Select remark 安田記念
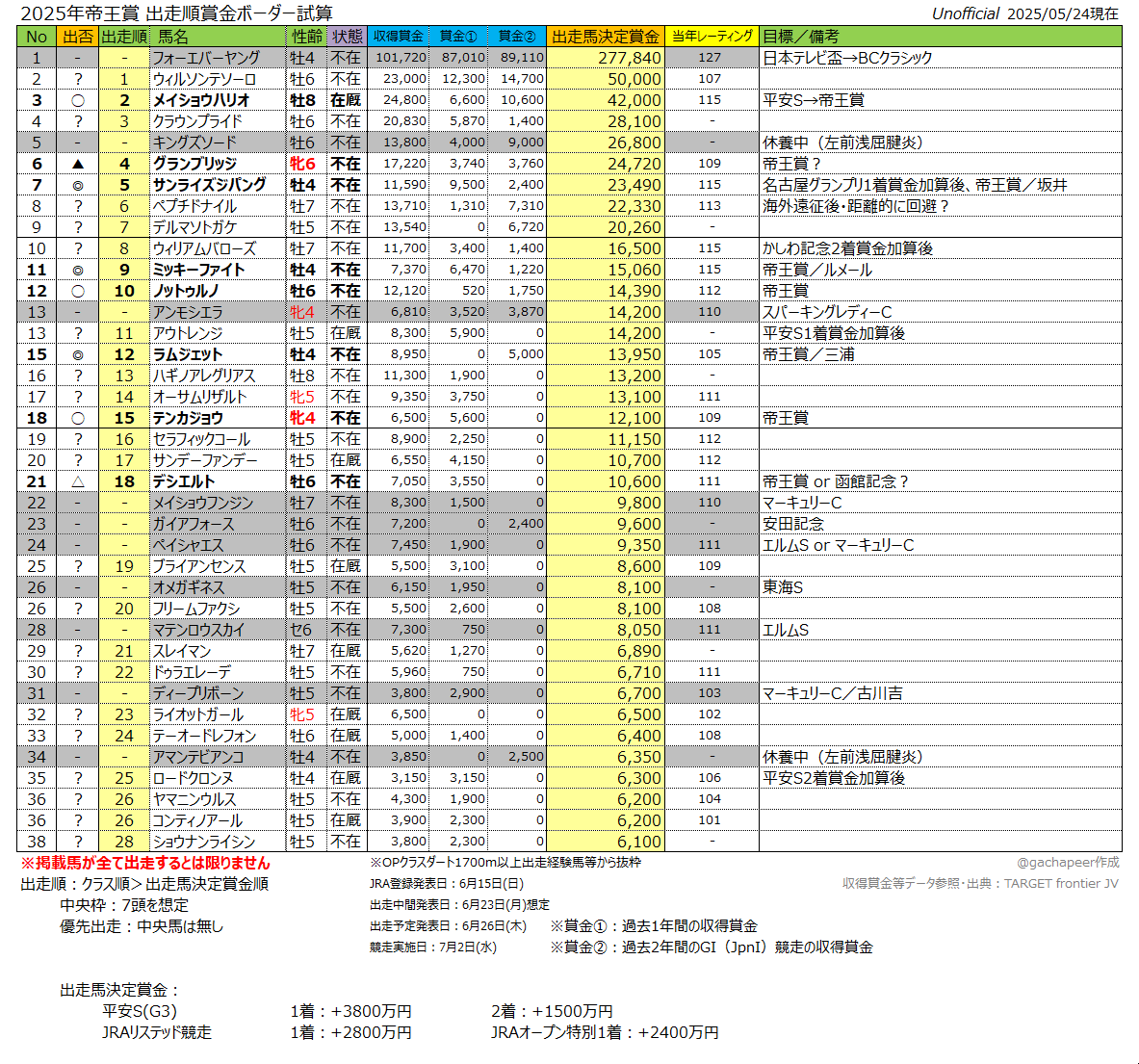1139x1064 pixels. coord(793,524)
